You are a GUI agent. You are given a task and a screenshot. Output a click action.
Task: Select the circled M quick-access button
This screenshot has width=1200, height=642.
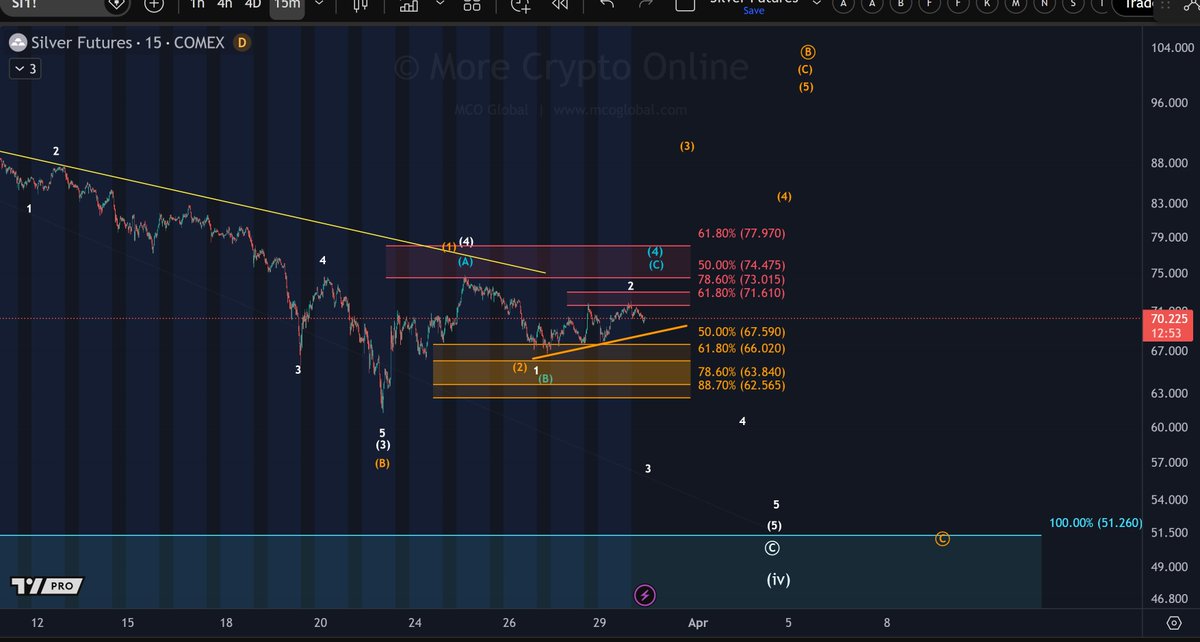tap(1017, 4)
